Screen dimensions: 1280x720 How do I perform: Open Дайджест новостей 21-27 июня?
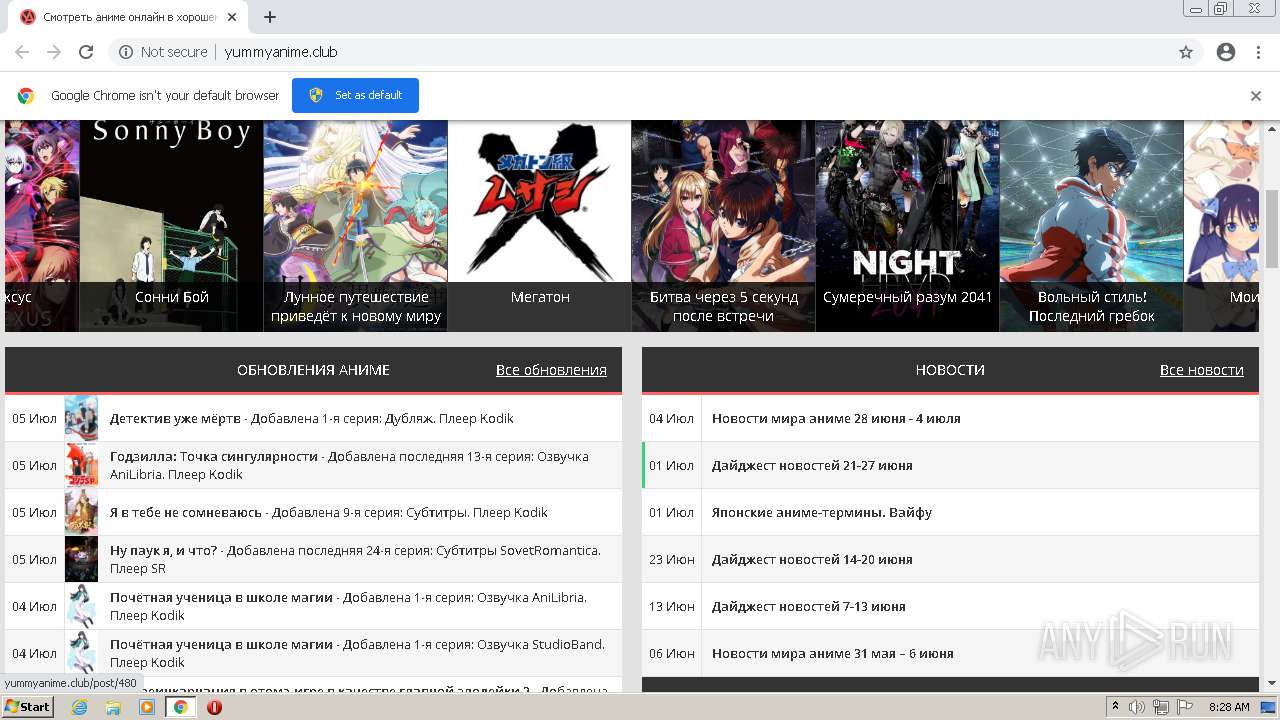tap(812, 465)
